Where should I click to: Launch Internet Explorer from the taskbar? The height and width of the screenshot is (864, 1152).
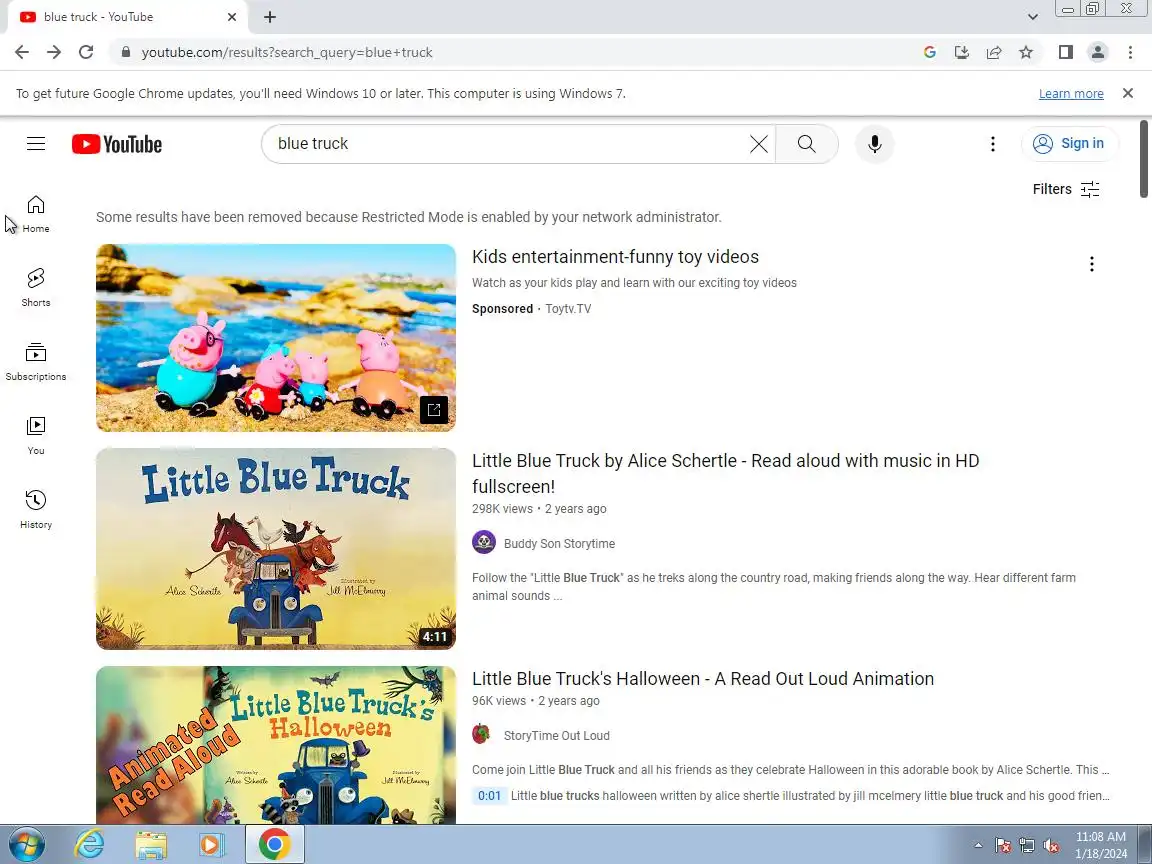coord(89,845)
